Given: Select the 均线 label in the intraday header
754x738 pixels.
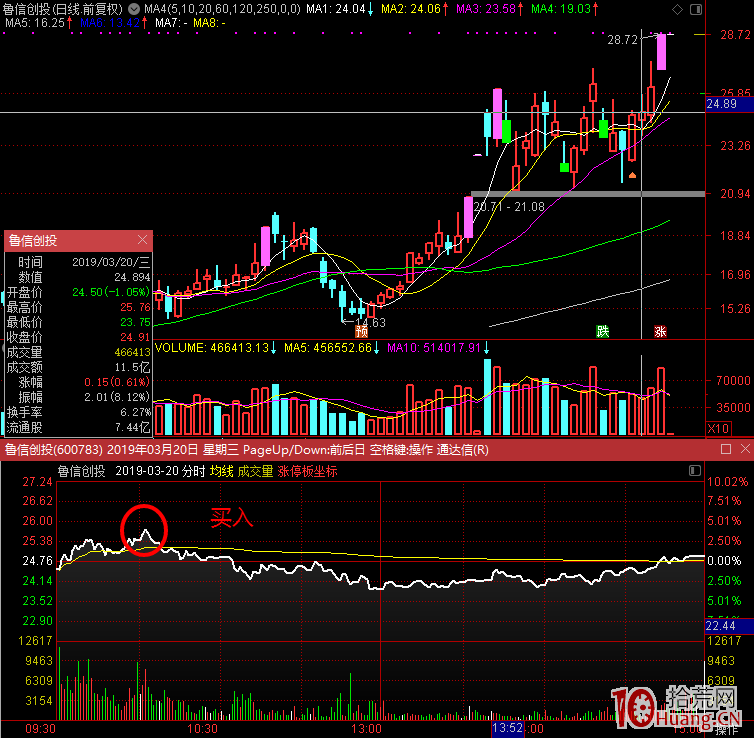Looking at the screenshot, I should click(x=221, y=471).
